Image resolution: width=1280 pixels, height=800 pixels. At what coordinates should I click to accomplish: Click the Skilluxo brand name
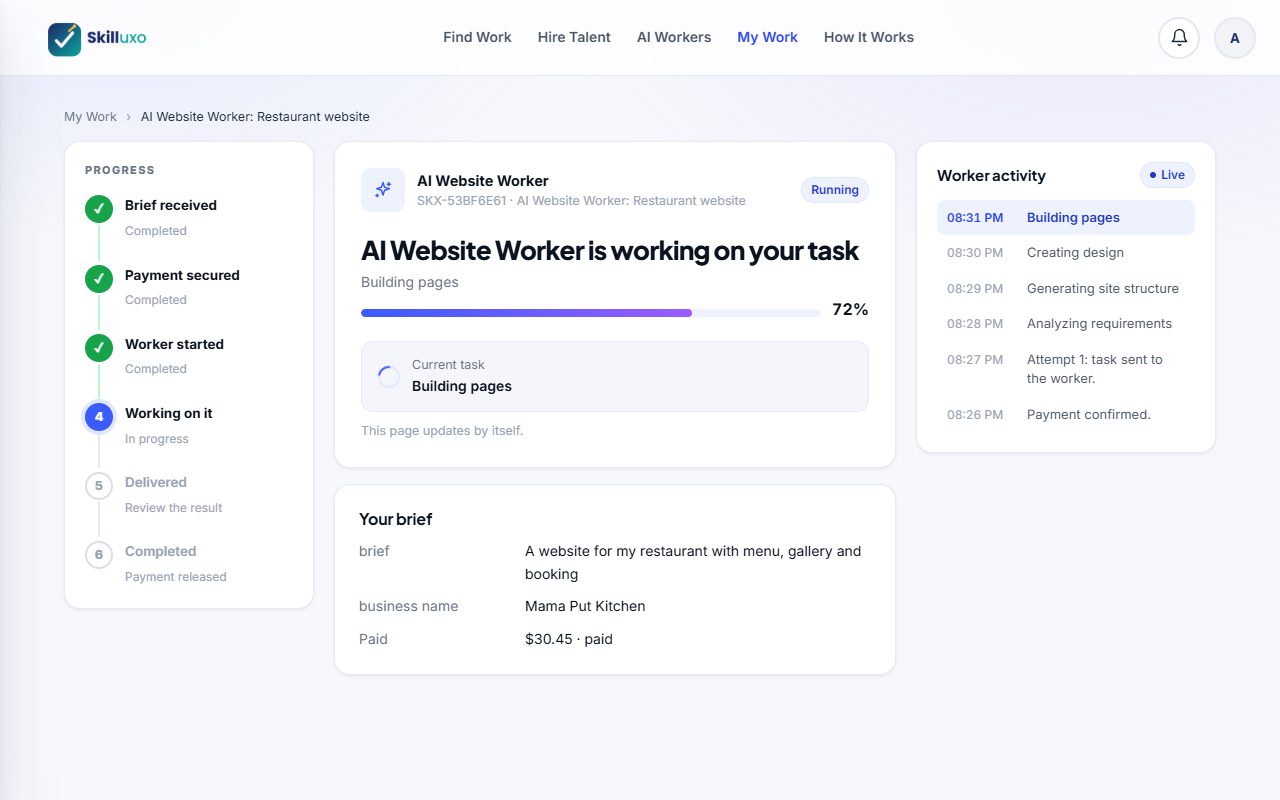tap(116, 38)
